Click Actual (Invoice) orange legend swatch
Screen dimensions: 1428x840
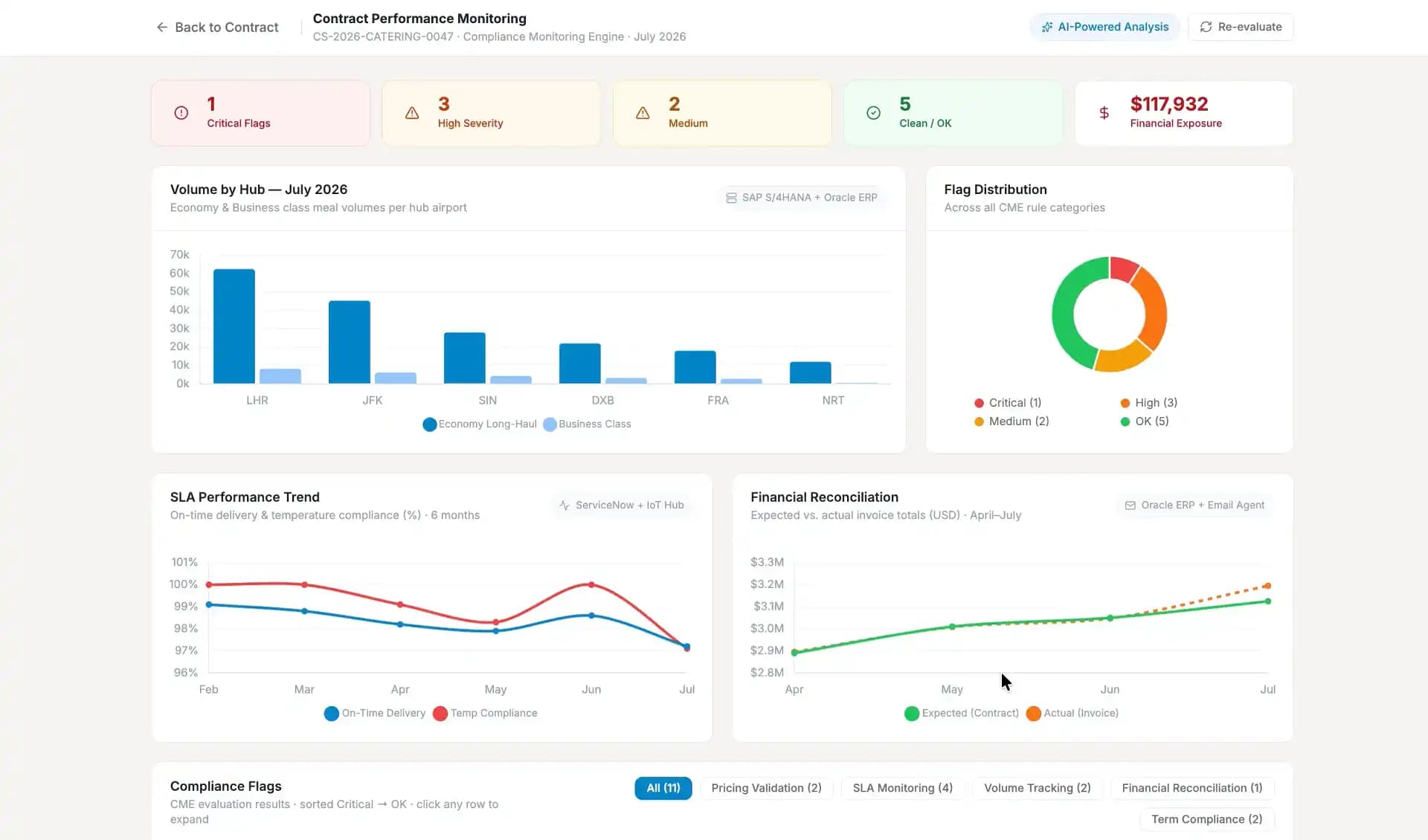1033,714
